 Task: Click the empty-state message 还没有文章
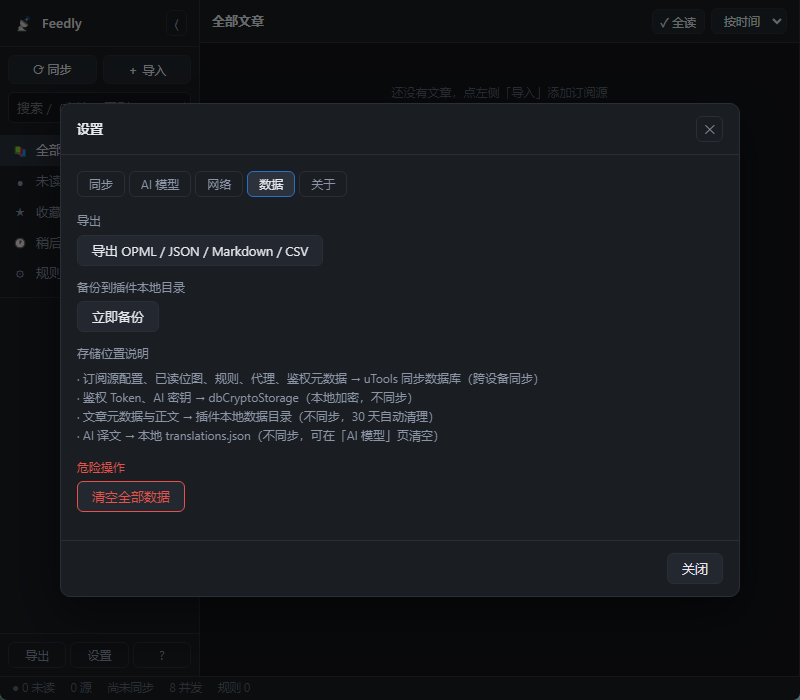499,93
